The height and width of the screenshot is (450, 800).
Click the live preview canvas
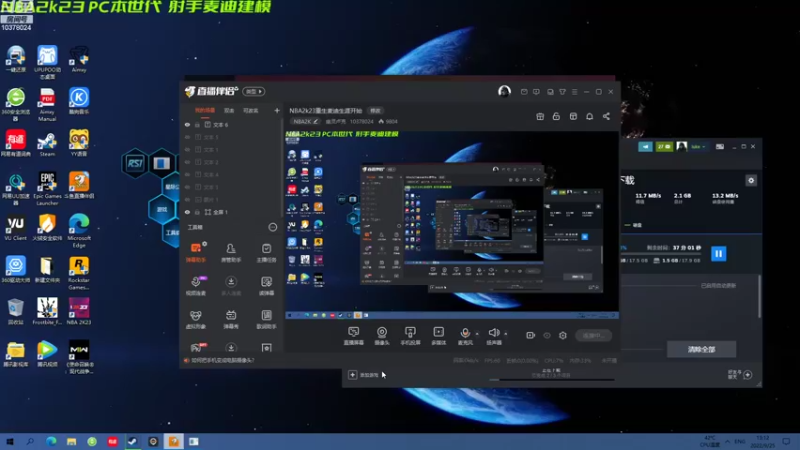click(452, 224)
